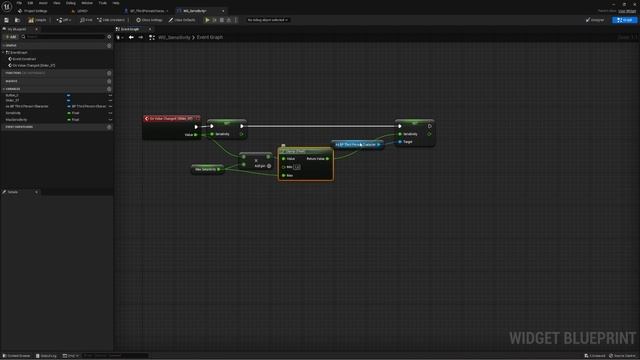The image size is (640, 360).
Task: Open the File menu
Action: (19, 3)
